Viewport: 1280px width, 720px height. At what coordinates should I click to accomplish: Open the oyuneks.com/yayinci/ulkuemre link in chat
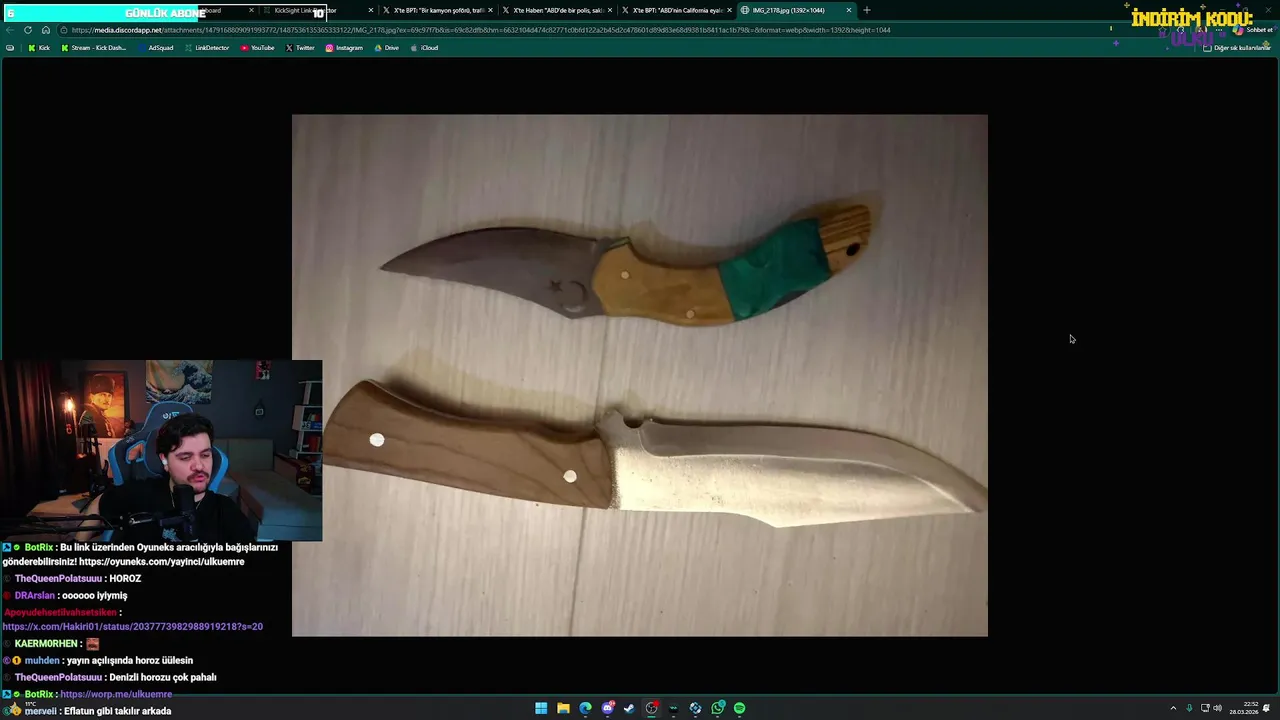pos(162,562)
